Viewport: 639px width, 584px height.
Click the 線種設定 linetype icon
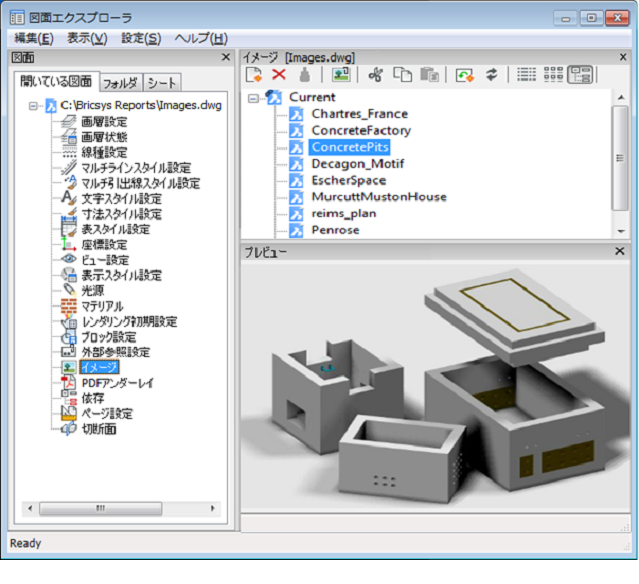point(69,152)
